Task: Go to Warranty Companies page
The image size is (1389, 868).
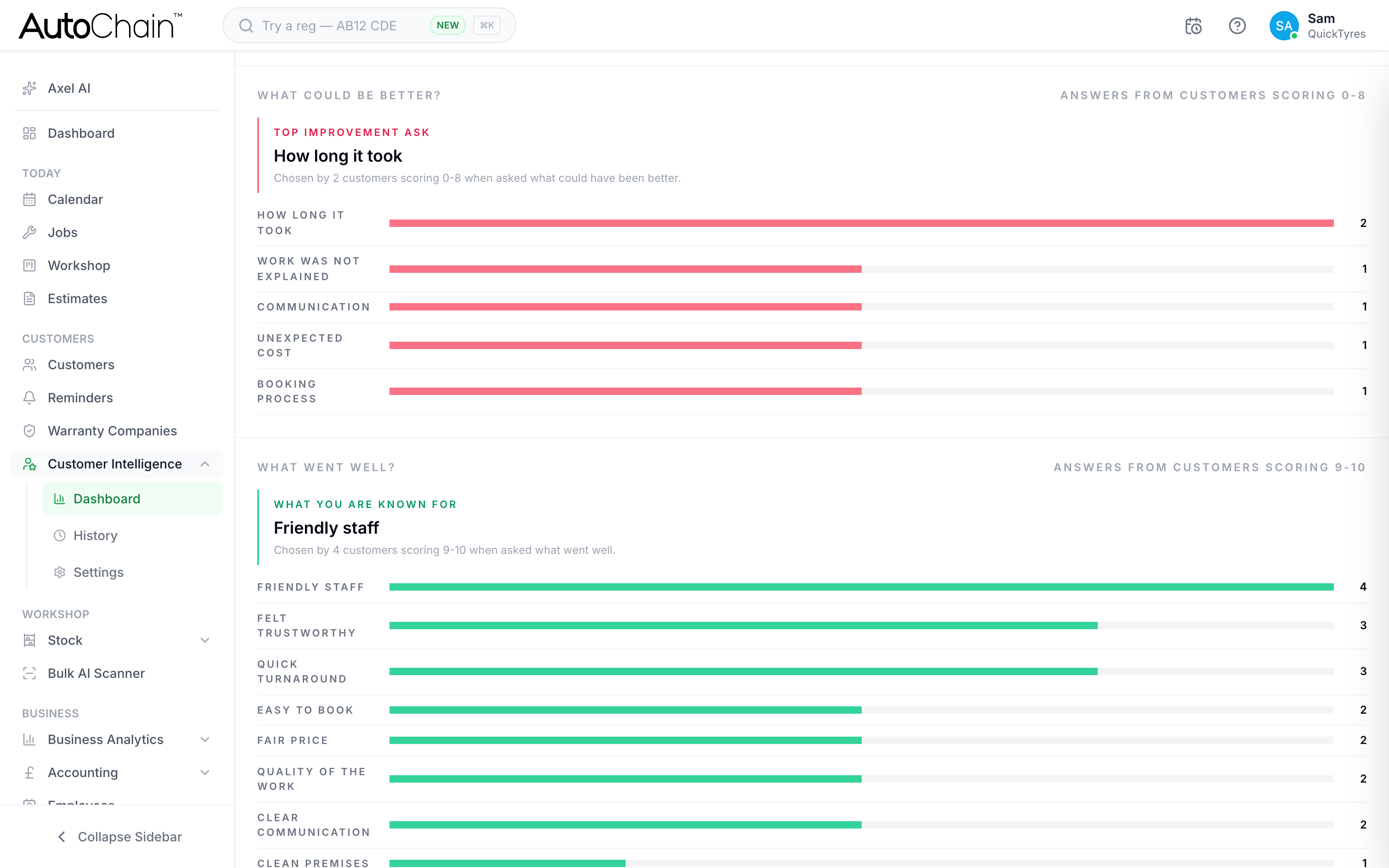Action: click(x=117, y=431)
